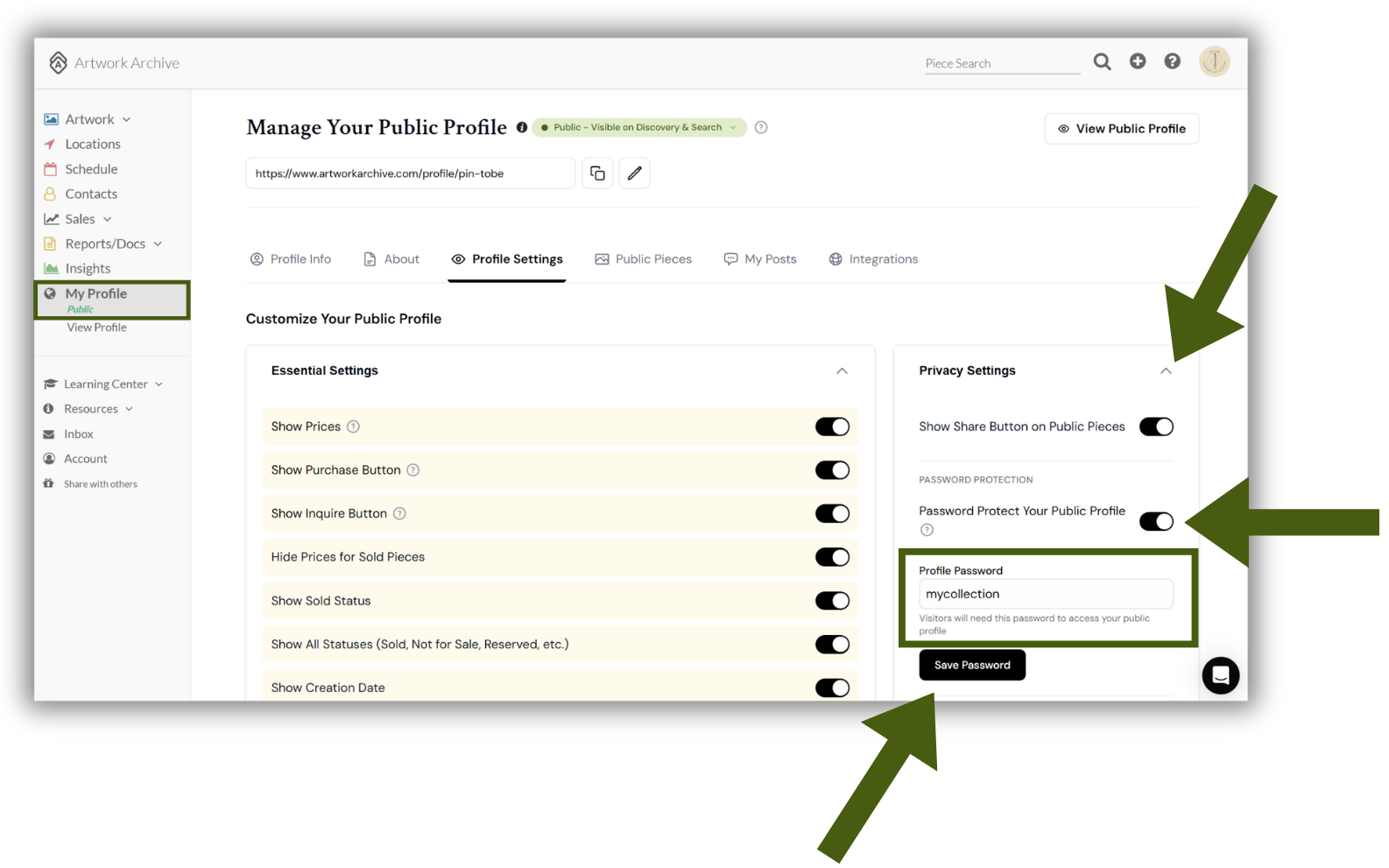
Task: Disable Password Protect Your Public Profile
Action: click(x=1156, y=521)
